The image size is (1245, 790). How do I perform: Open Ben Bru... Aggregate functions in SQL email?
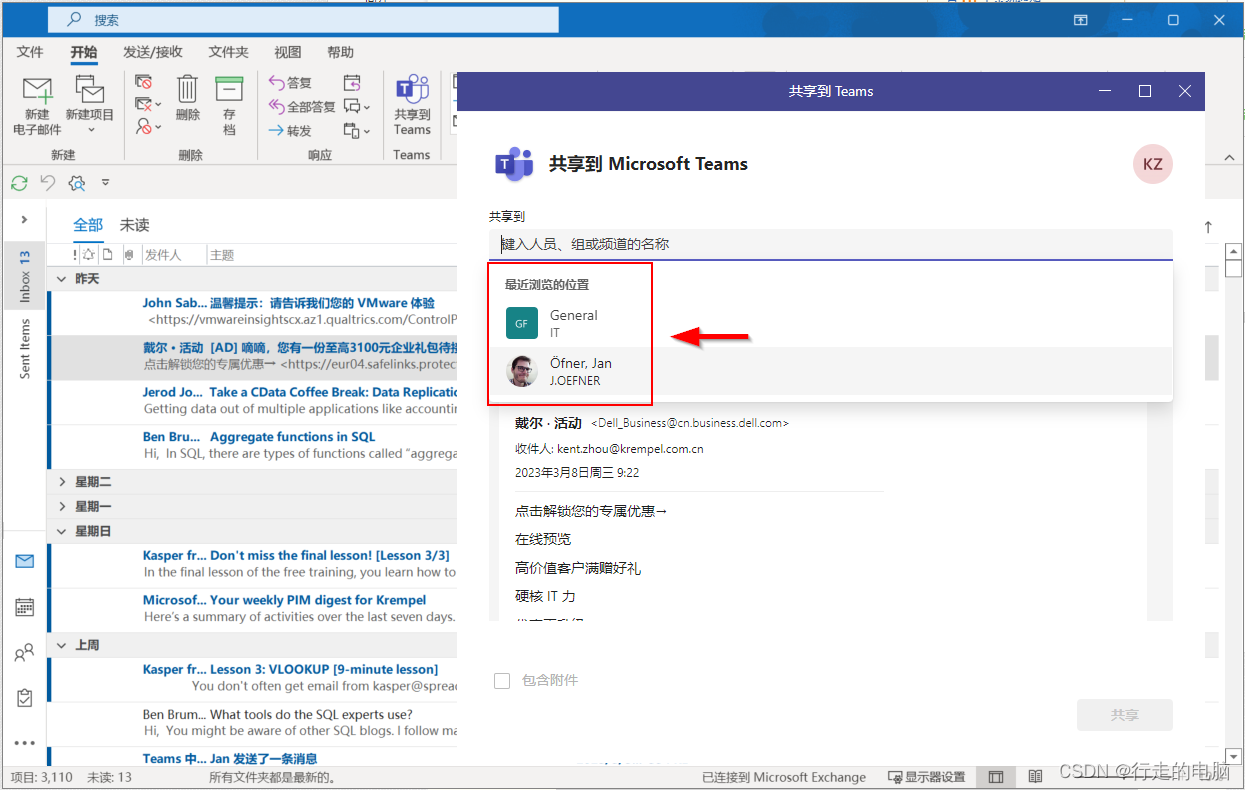[x=253, y=445]
